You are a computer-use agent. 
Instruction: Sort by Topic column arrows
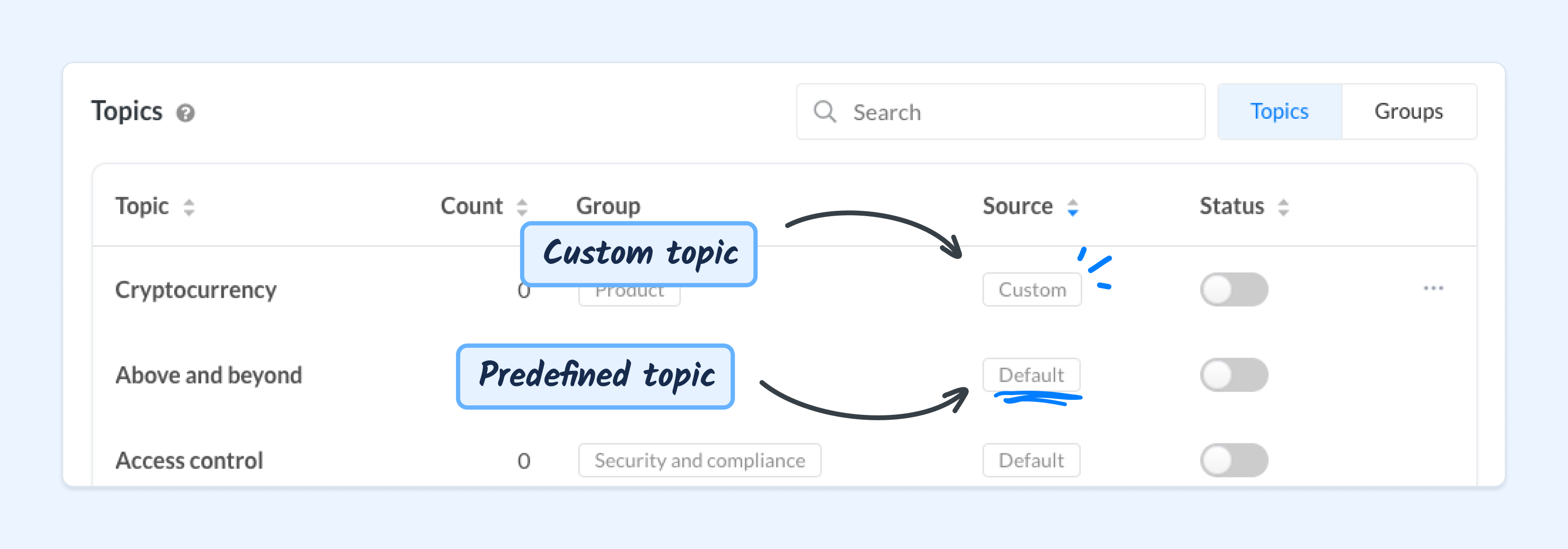[x=189, y=207]
